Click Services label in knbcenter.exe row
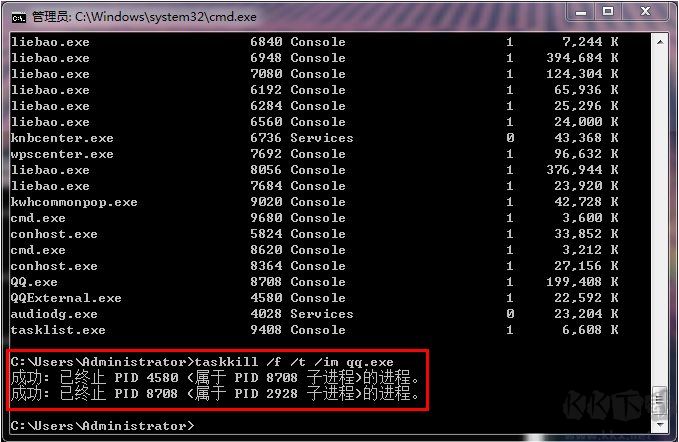 322,138
